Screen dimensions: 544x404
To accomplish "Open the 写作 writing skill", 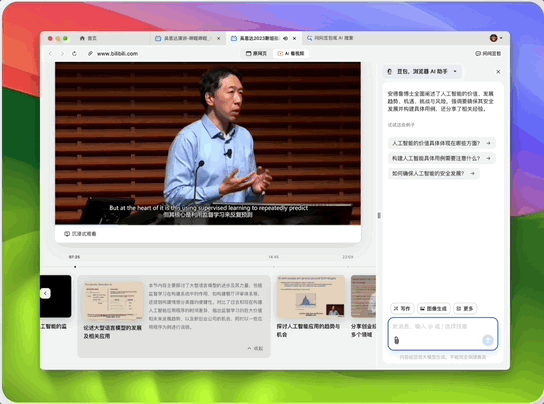I will (x=402, y=308).
